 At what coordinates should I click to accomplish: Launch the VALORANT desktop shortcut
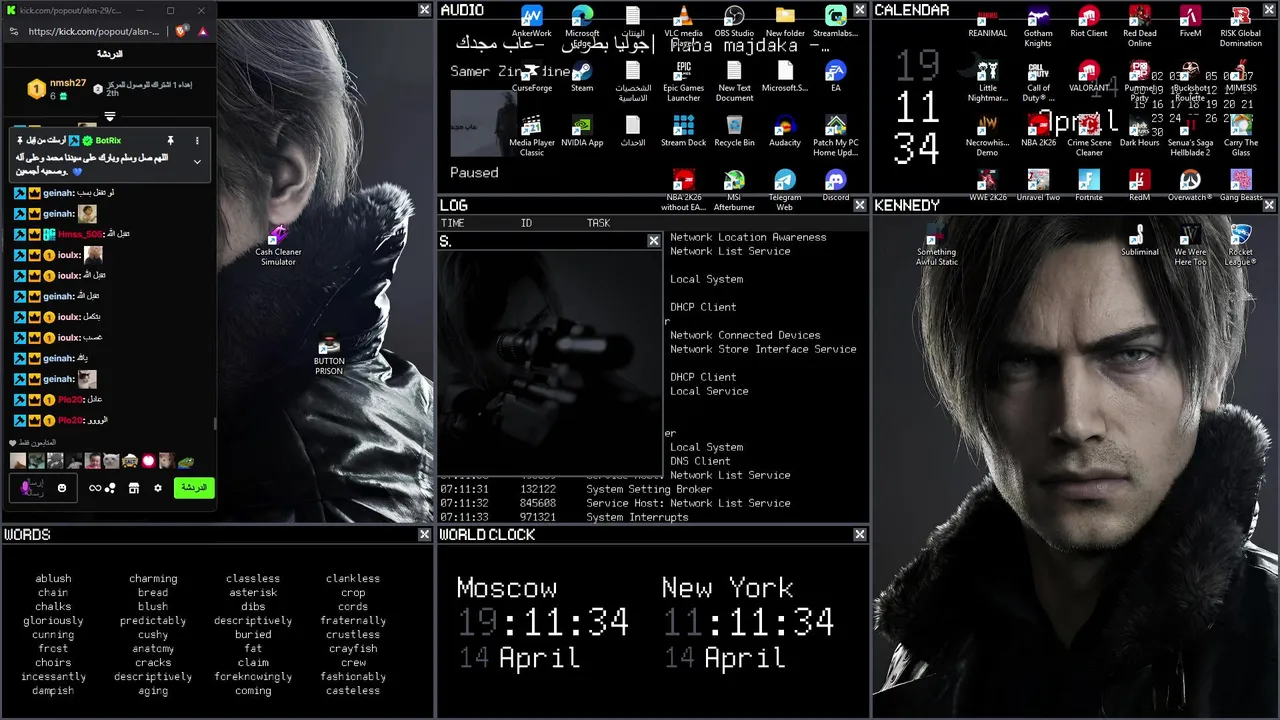tap(1089, 77)
